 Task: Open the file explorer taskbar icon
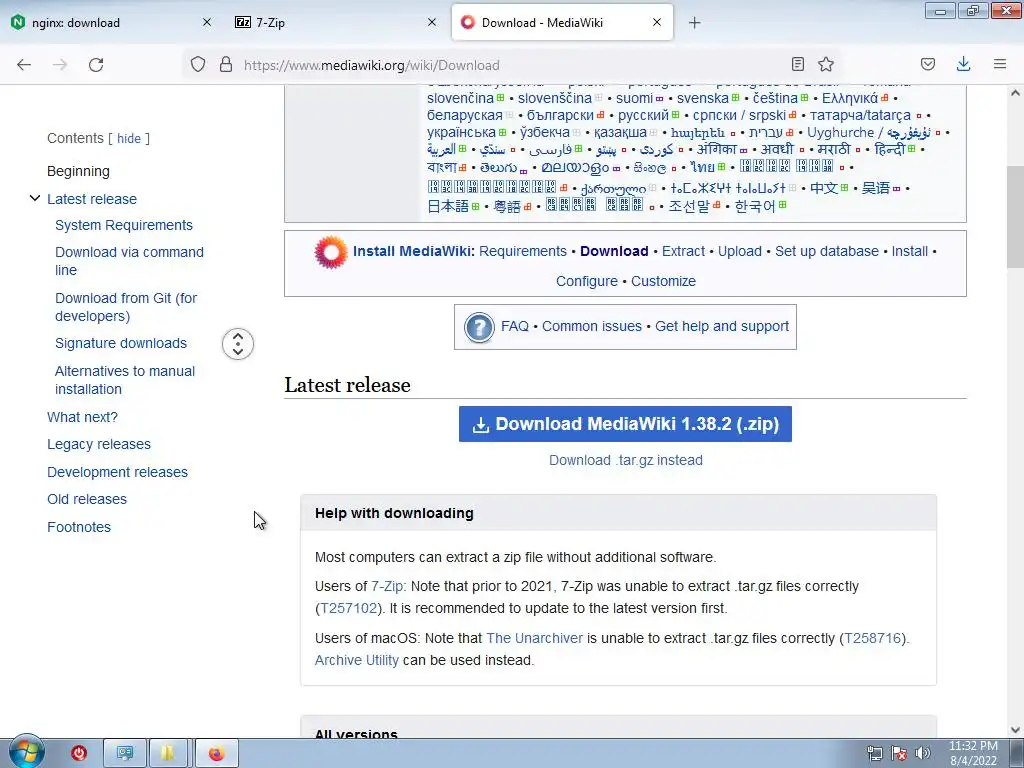(x=168, y=754)
